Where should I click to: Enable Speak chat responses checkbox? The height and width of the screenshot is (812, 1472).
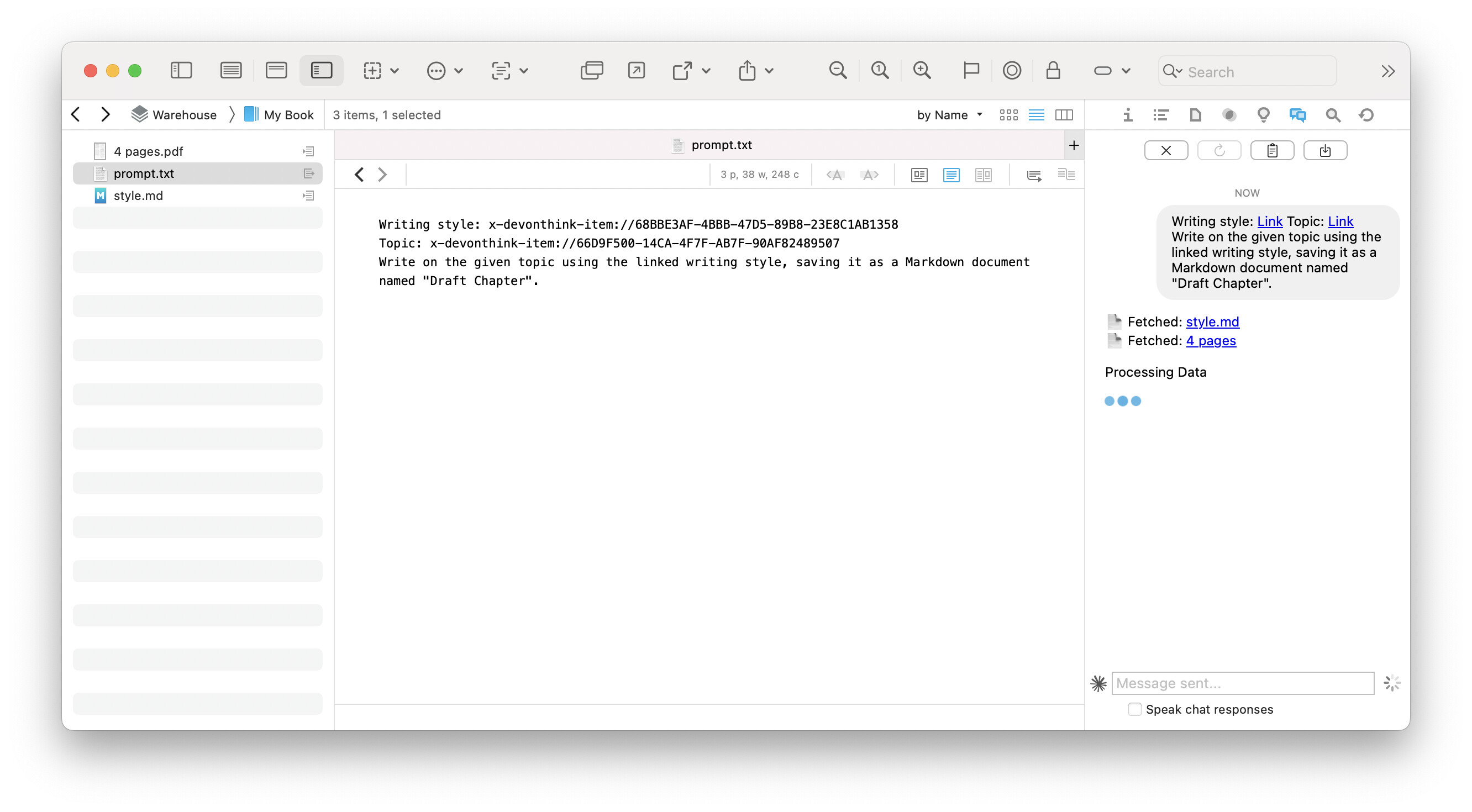(1135, 709)
